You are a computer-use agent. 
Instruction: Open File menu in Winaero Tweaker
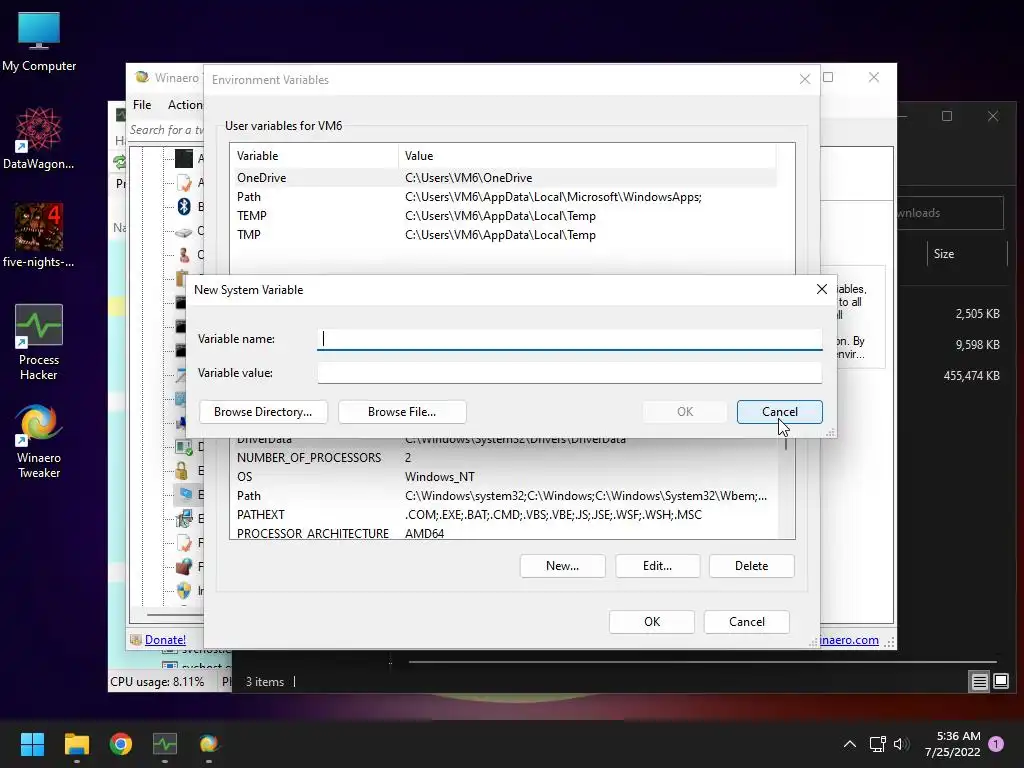click(x=142, y=104)
